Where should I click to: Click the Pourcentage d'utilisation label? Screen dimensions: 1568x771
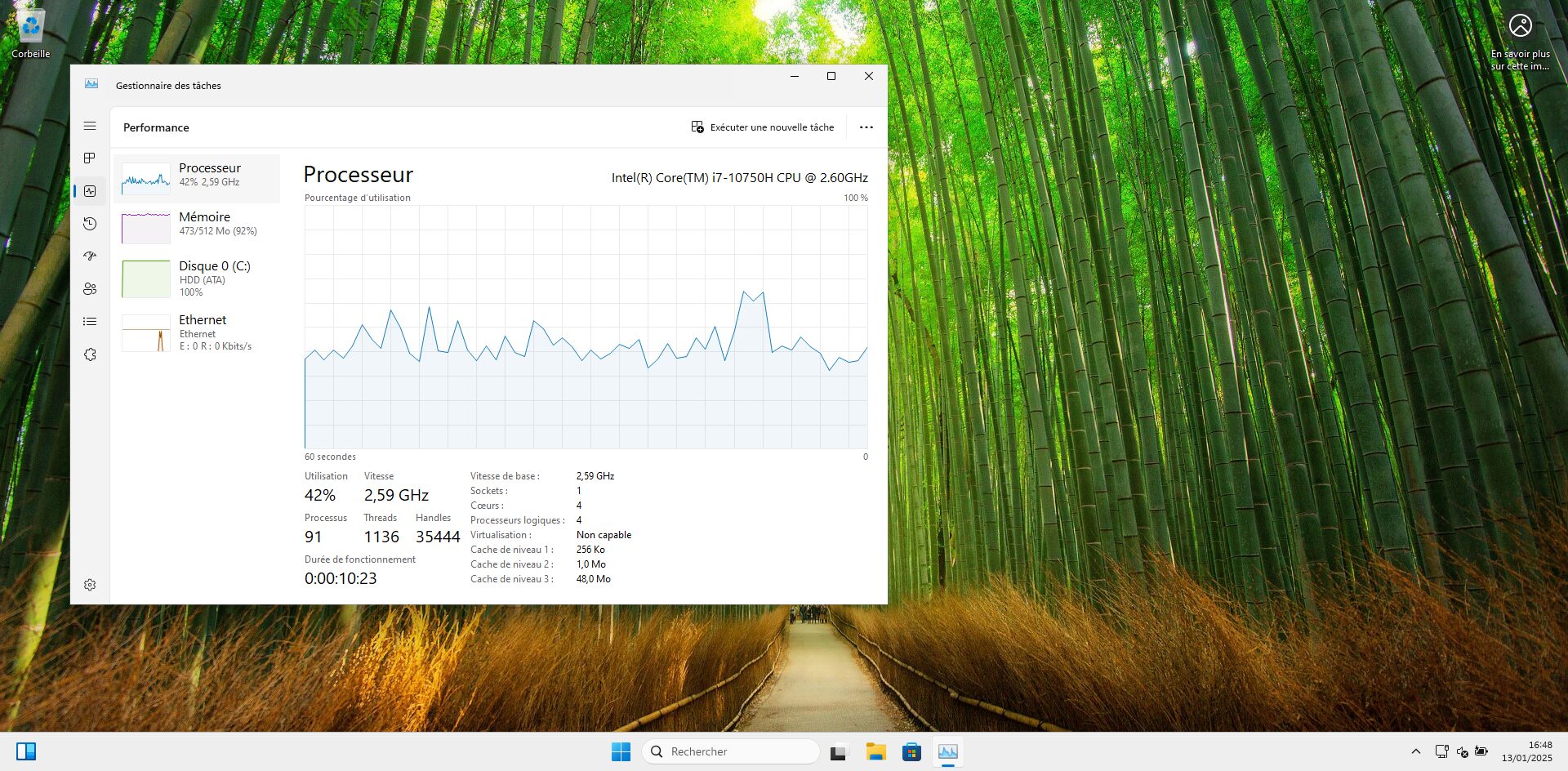[358, 198]
